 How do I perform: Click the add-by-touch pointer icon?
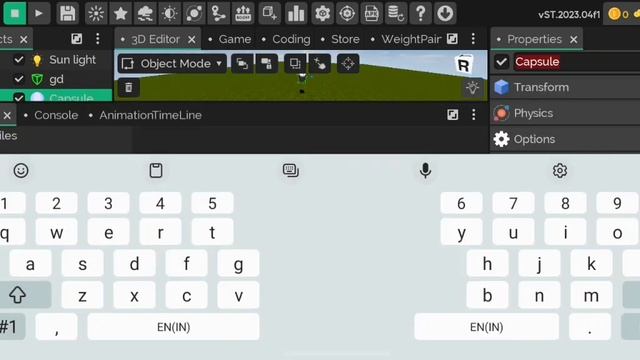[x=320, y=64]
